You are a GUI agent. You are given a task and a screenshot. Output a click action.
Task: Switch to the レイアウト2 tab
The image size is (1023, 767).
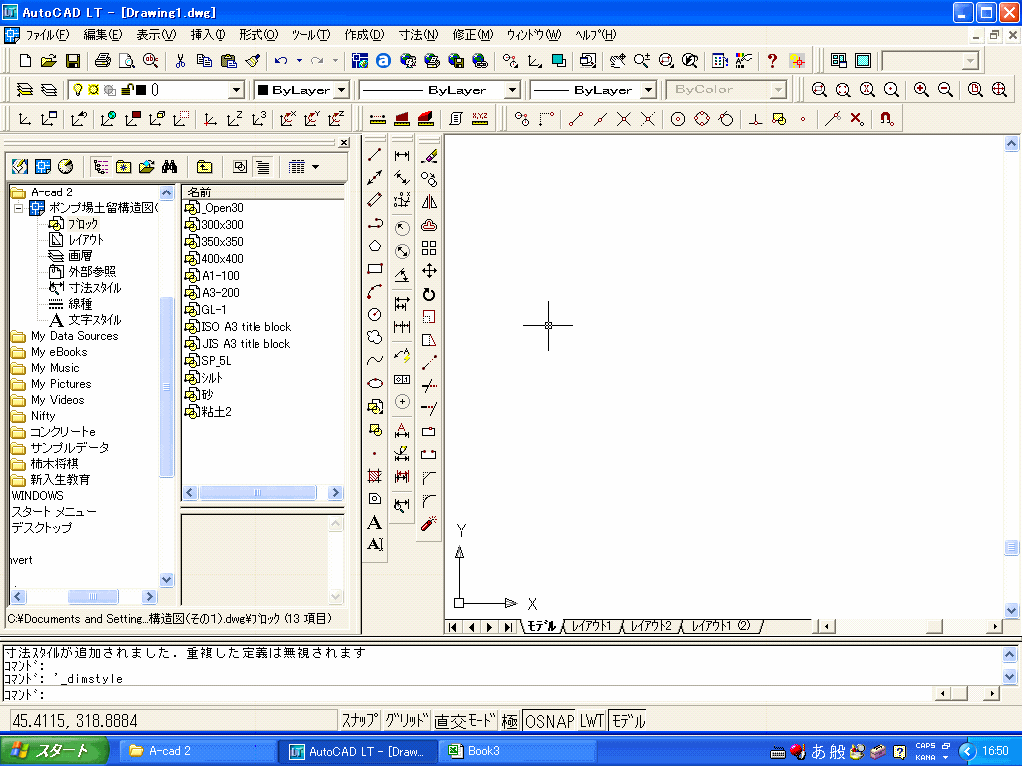pos(651,626)
